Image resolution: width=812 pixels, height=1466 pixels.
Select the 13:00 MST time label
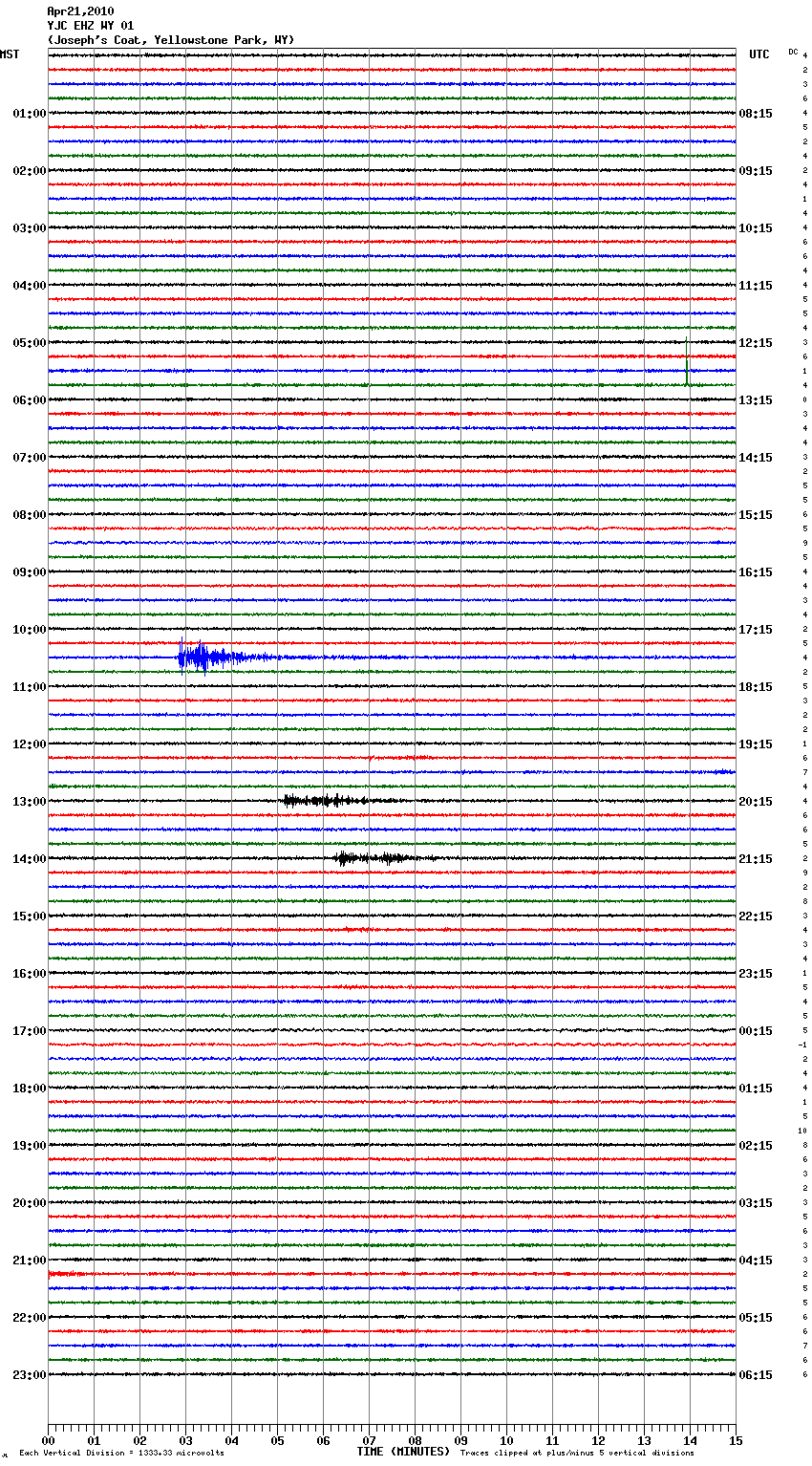coord(30,802)
